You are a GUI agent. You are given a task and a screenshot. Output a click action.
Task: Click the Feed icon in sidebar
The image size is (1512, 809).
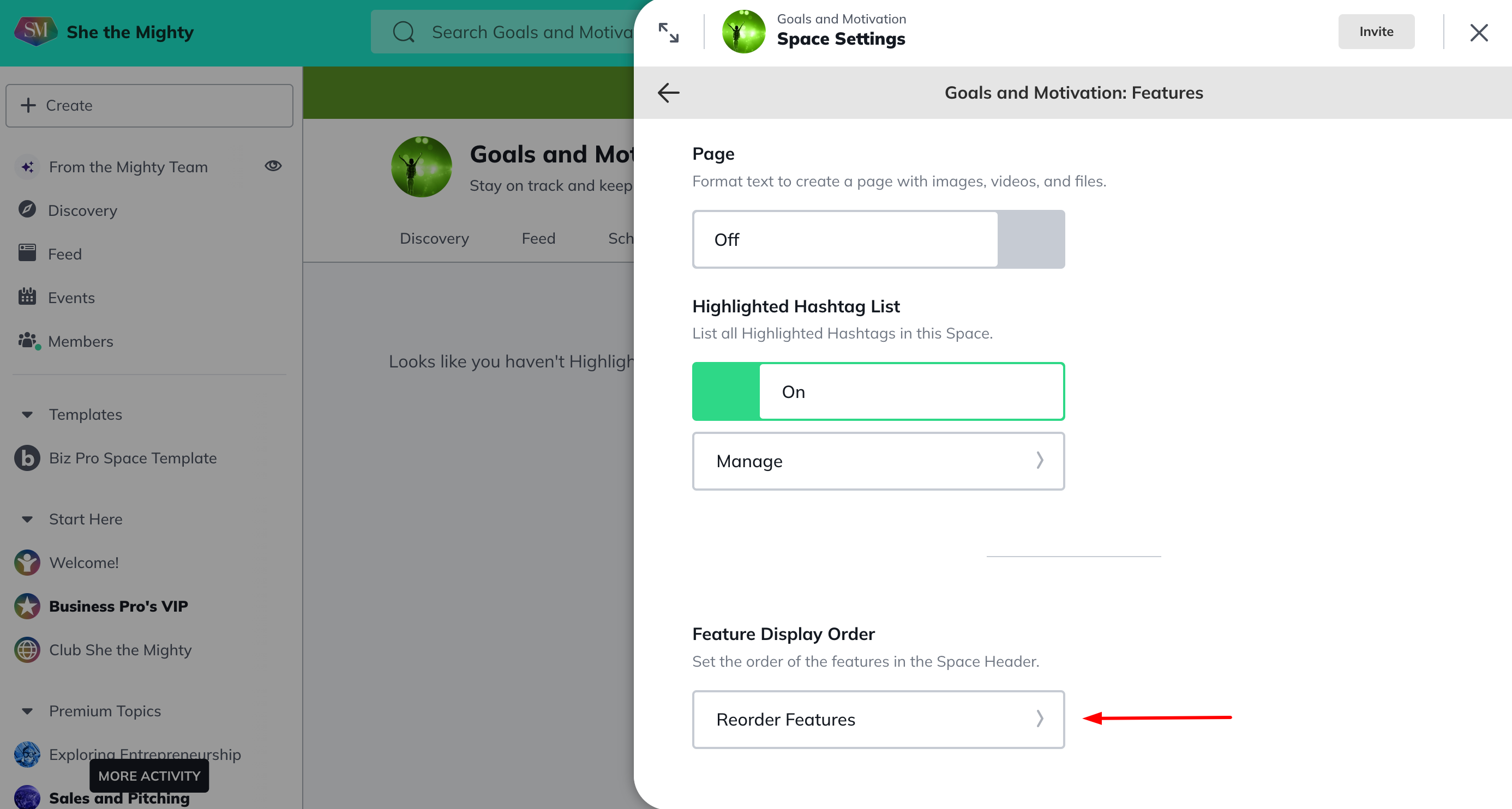(27, 253)
